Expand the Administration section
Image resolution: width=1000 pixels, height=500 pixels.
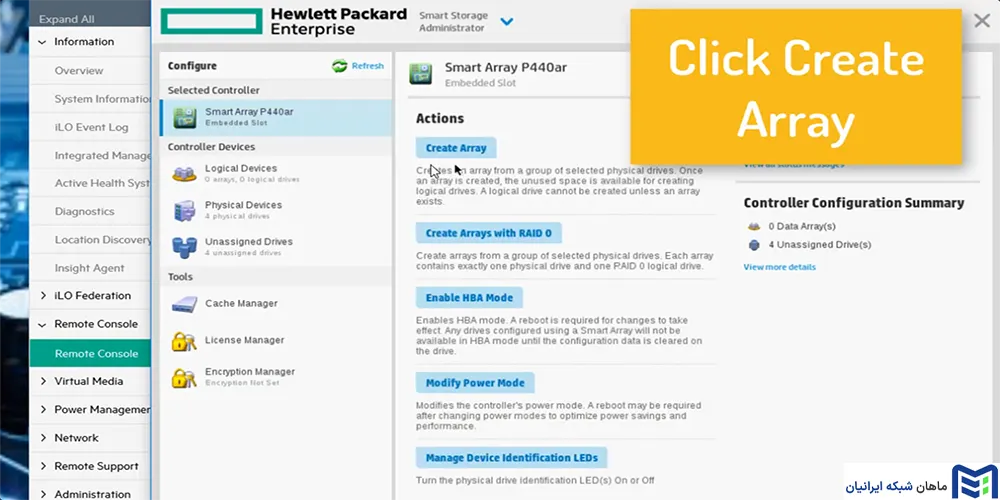point(43,494)
